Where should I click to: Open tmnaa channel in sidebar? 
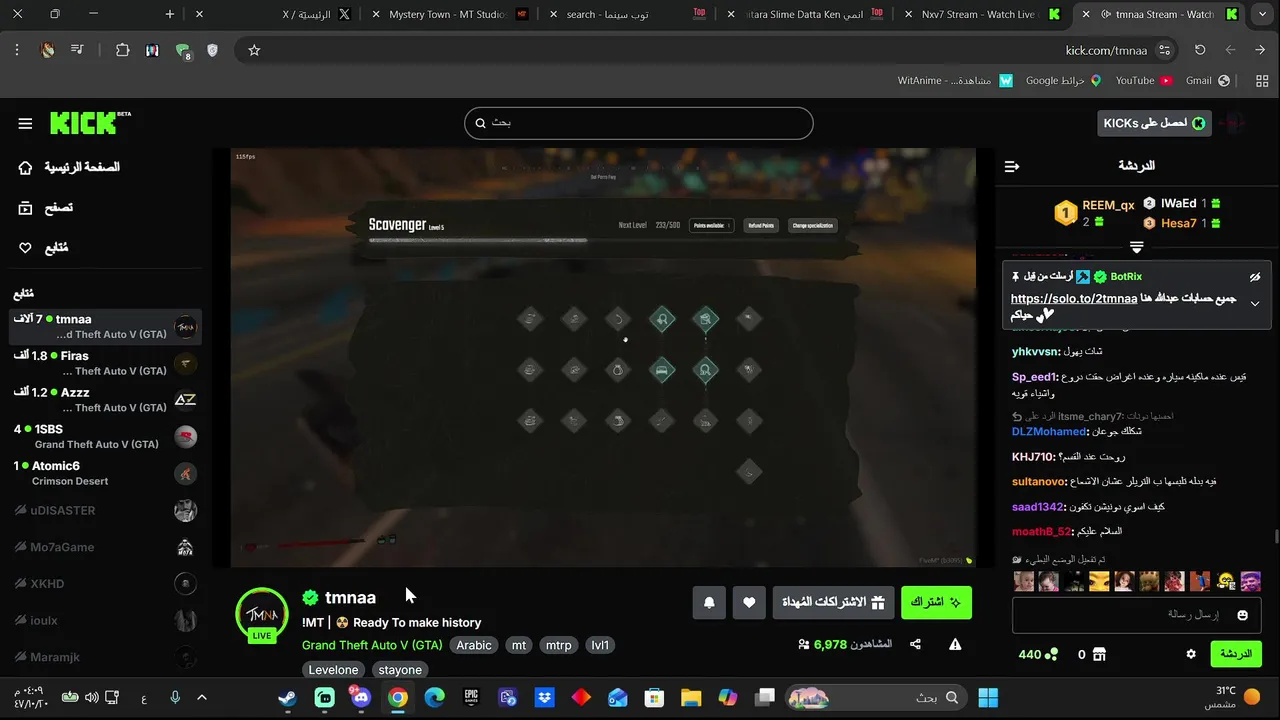coord(106,327)
